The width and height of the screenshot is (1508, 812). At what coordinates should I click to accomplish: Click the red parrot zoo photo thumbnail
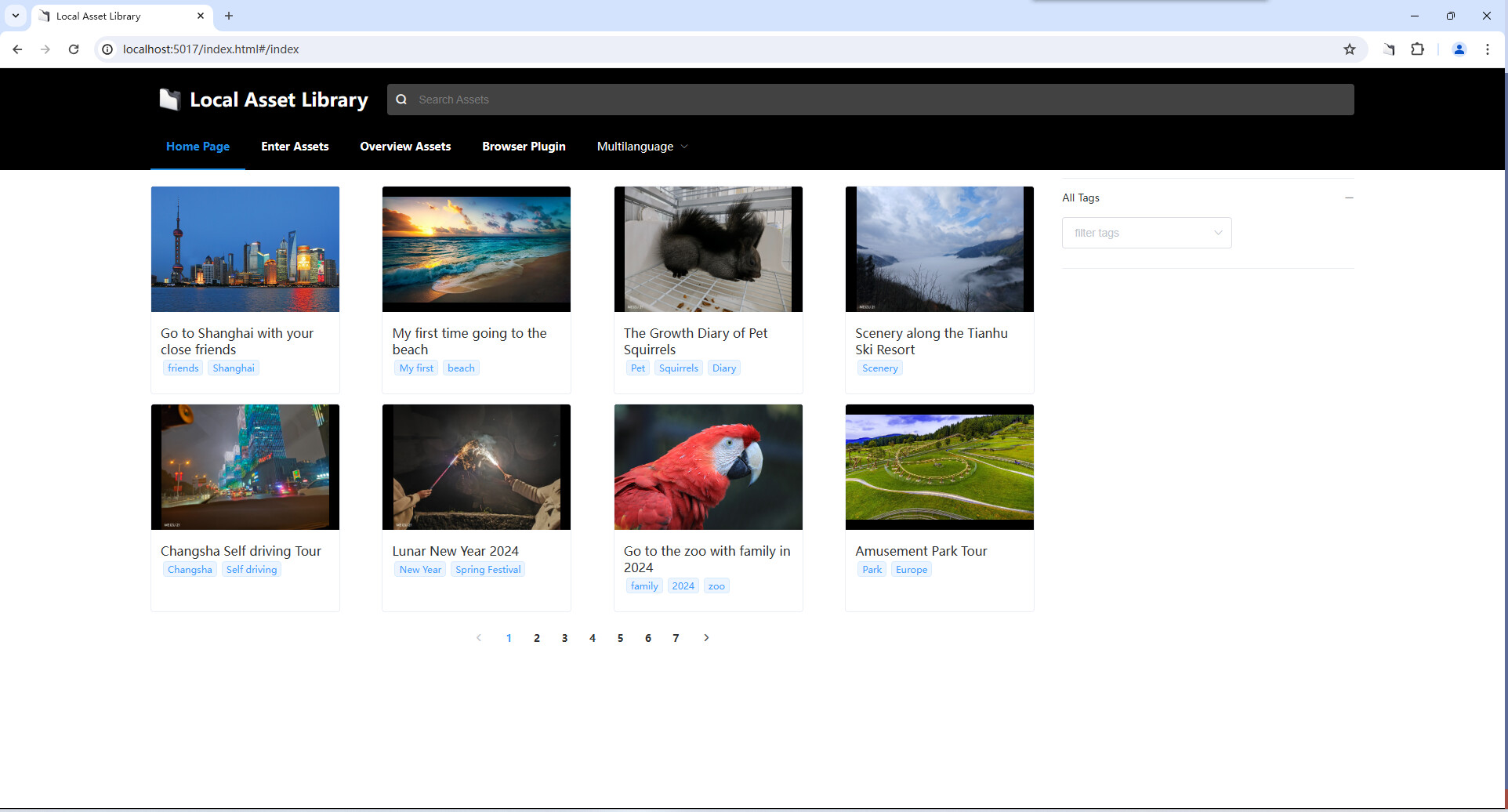(x=708, y=466)
